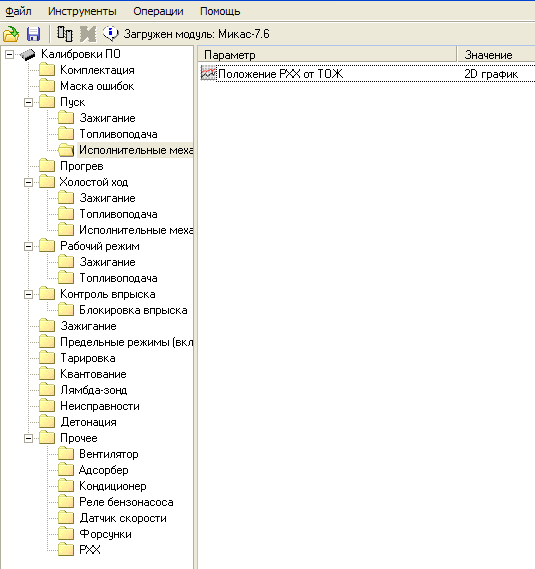Select the top-level Зажигание folder
Image resolution: width=535 pixels, height=569 pixels.
88,326
